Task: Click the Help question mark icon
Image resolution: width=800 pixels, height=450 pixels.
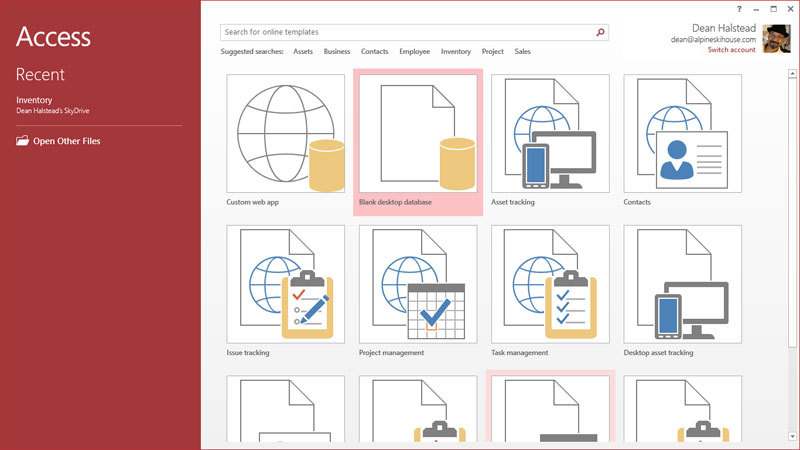Action: pyautogui.click(x=739, y=8)
